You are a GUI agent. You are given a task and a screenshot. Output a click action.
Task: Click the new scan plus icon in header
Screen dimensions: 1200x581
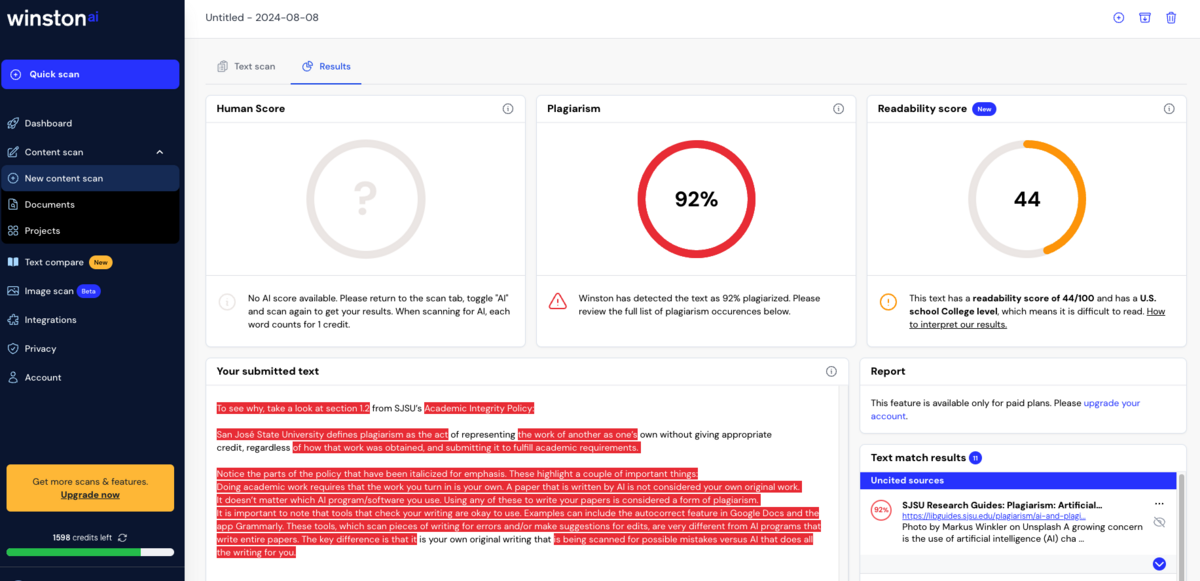click(1119, 18)
